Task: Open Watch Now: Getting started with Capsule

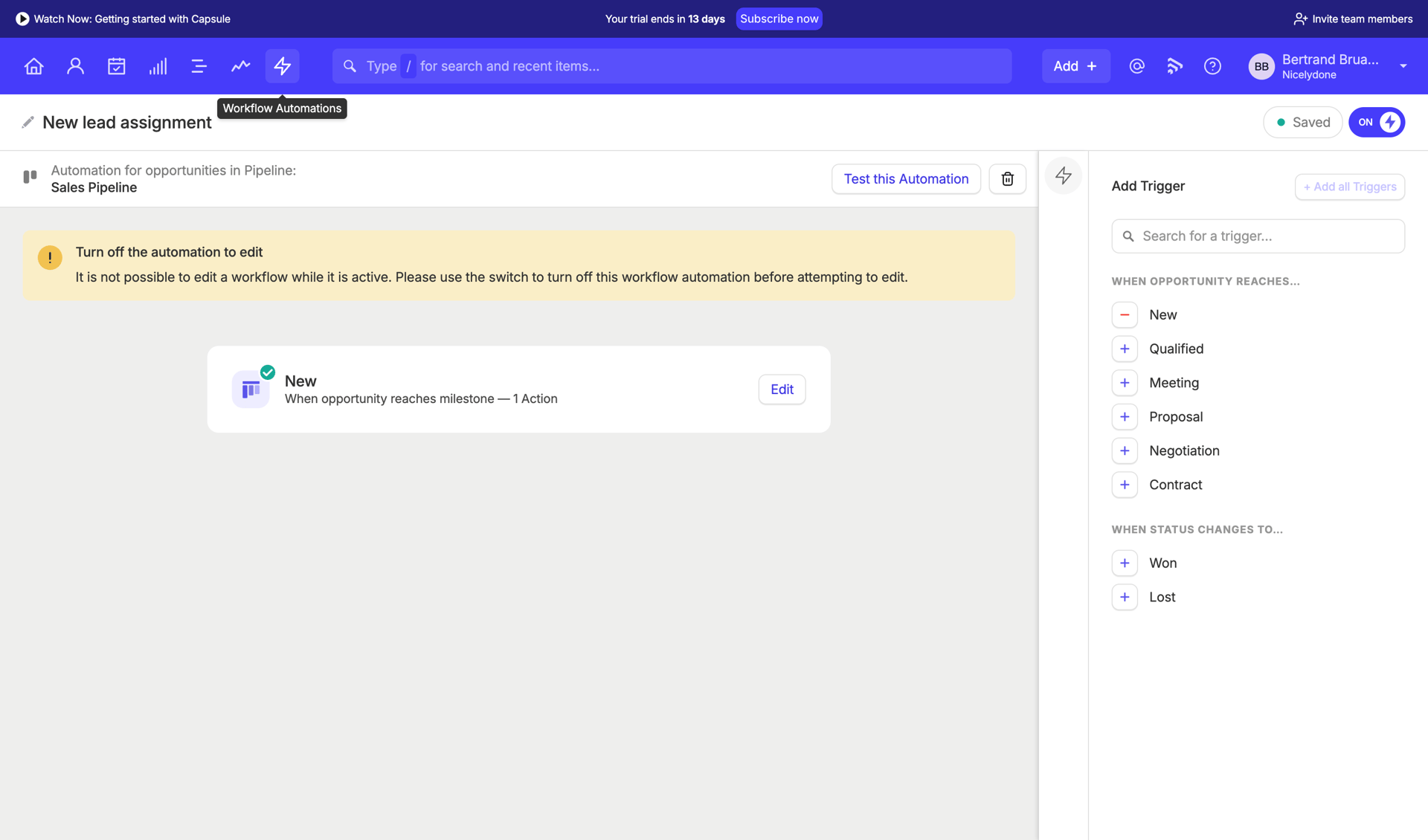Action: tap(123, 19)
